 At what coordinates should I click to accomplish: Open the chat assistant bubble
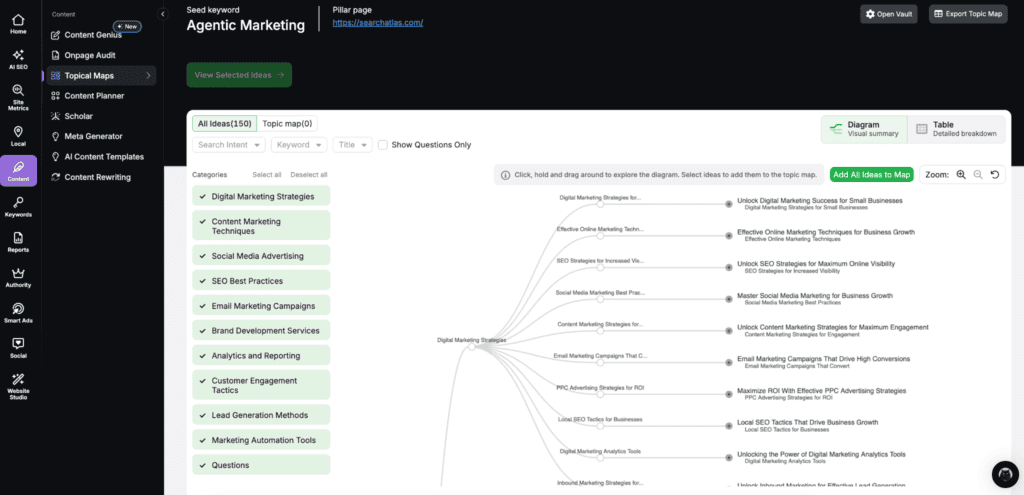tap(1004, 474)
